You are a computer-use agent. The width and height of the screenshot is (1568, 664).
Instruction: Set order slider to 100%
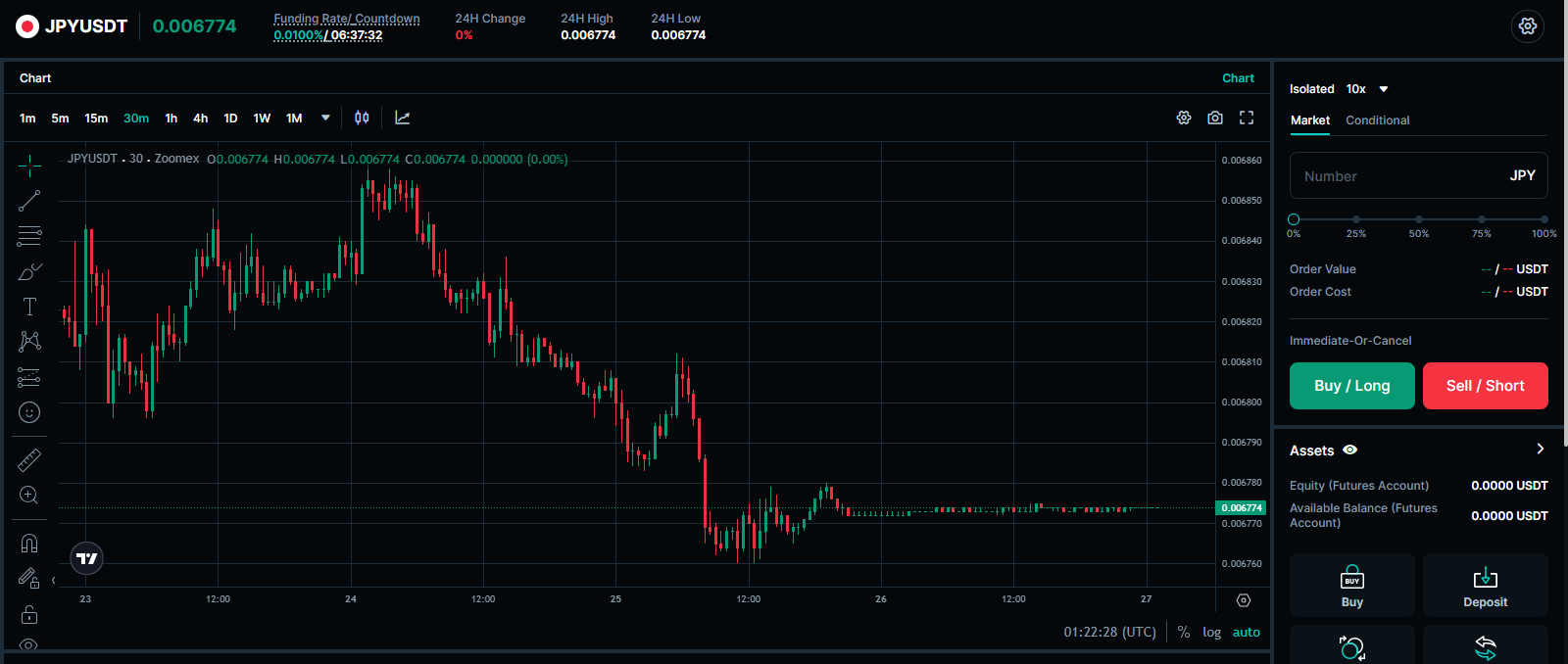click(1543, 219)
